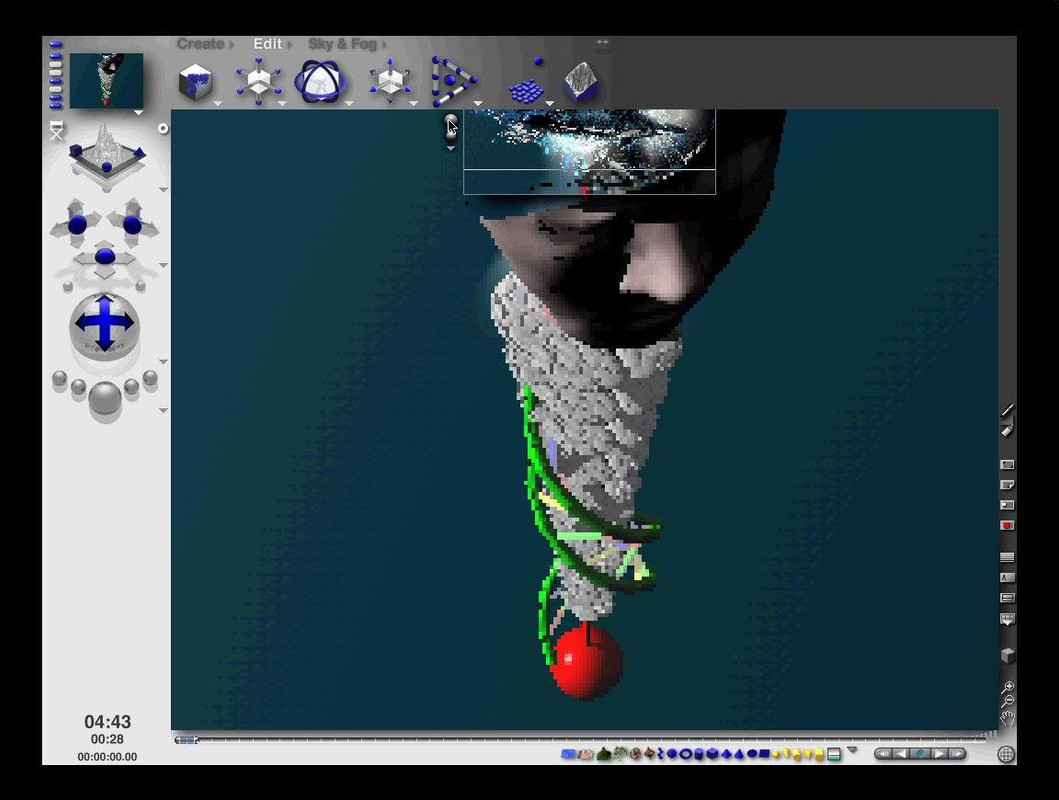Click the Materials cube icon in Edit palette
The height and width of the screenshot is (800, 1059).
[x=195, y=82]
